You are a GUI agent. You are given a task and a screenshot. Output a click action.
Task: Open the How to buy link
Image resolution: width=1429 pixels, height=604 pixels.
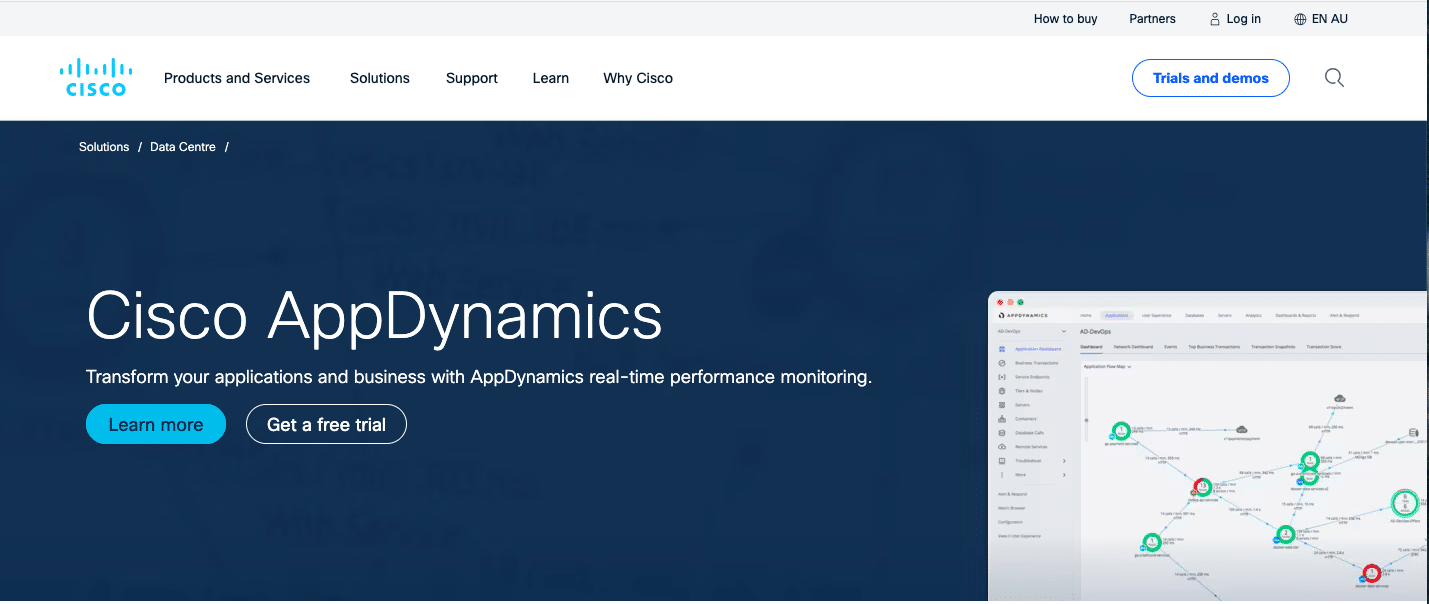(x=1065, y=19)
